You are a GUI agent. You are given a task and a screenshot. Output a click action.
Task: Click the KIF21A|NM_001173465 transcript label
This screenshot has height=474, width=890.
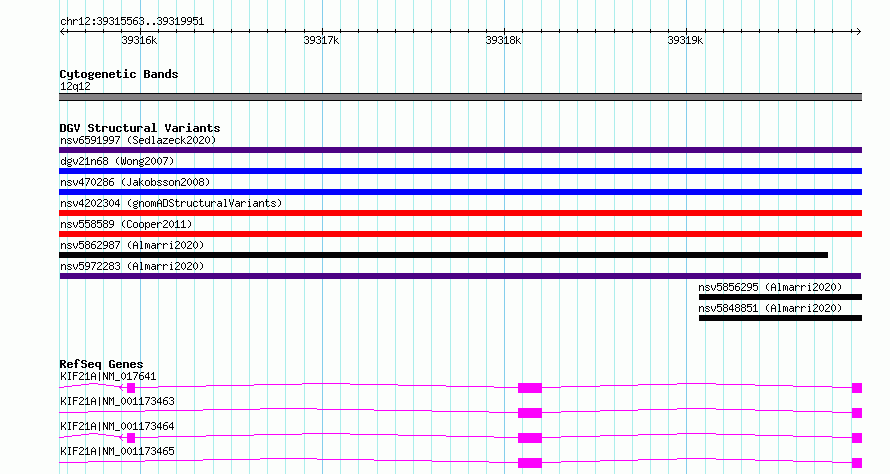coord(117,451)
